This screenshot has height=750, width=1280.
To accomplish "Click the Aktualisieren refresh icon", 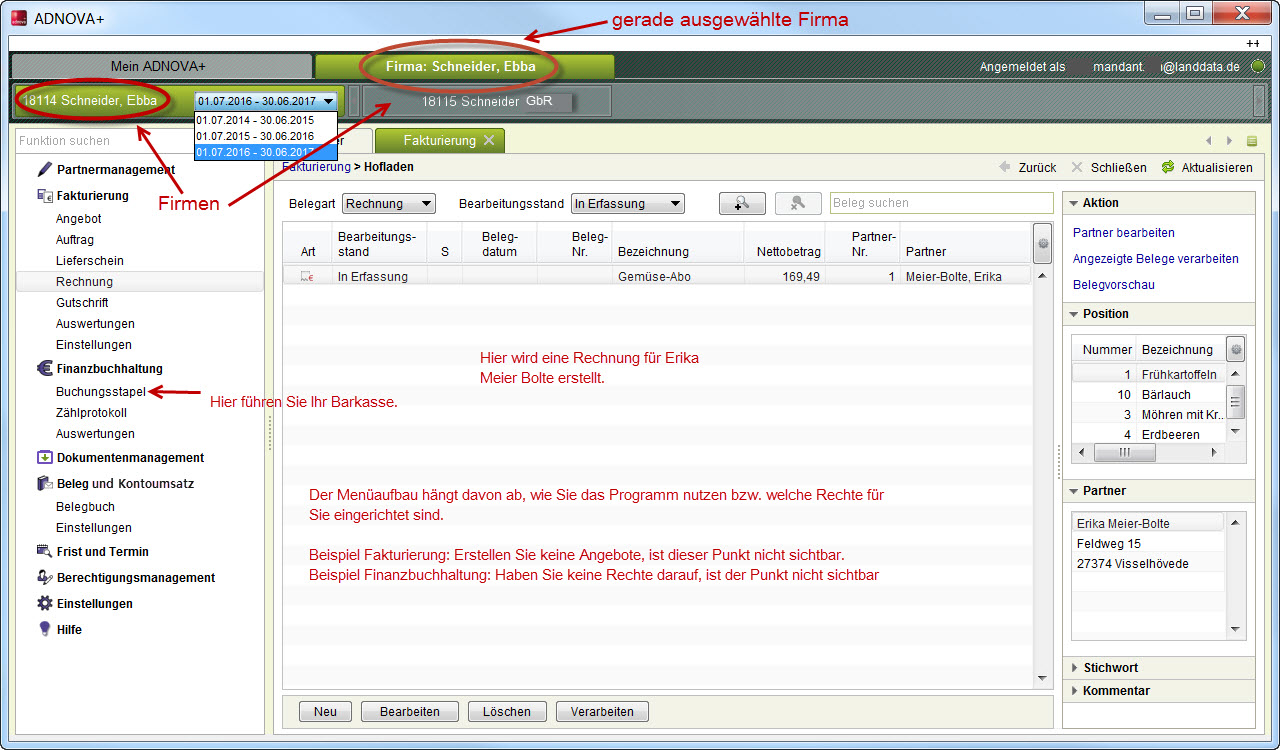I will (x=1167, y=168).
